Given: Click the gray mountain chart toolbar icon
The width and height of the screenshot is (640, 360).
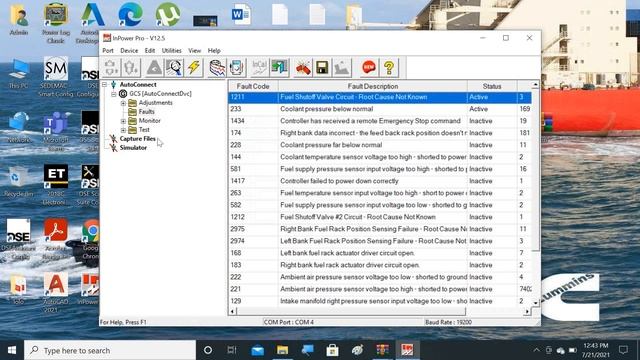Looking at the screenshot, I should (x=342, y=67).
